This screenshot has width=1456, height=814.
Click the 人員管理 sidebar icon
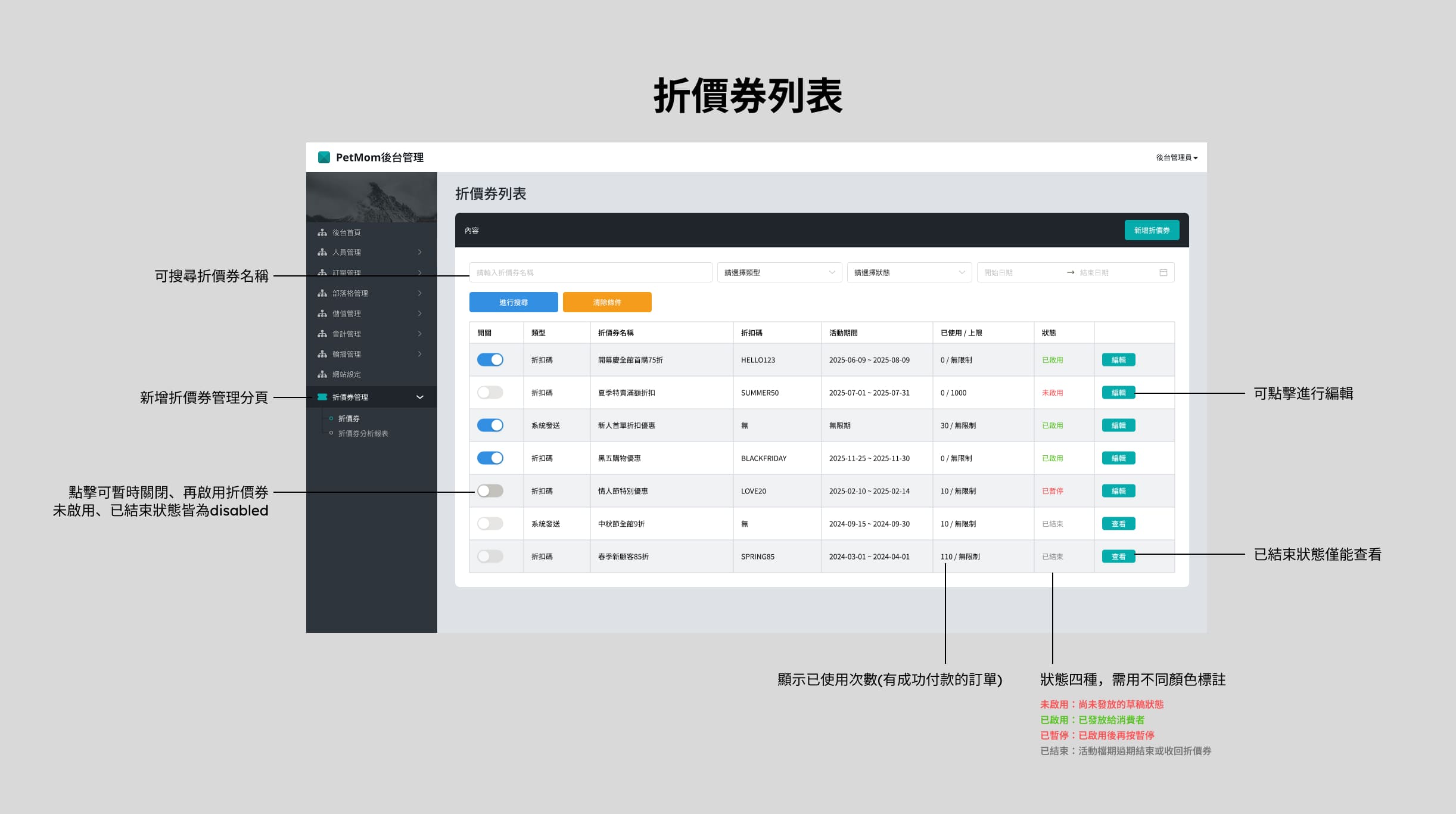322,252
